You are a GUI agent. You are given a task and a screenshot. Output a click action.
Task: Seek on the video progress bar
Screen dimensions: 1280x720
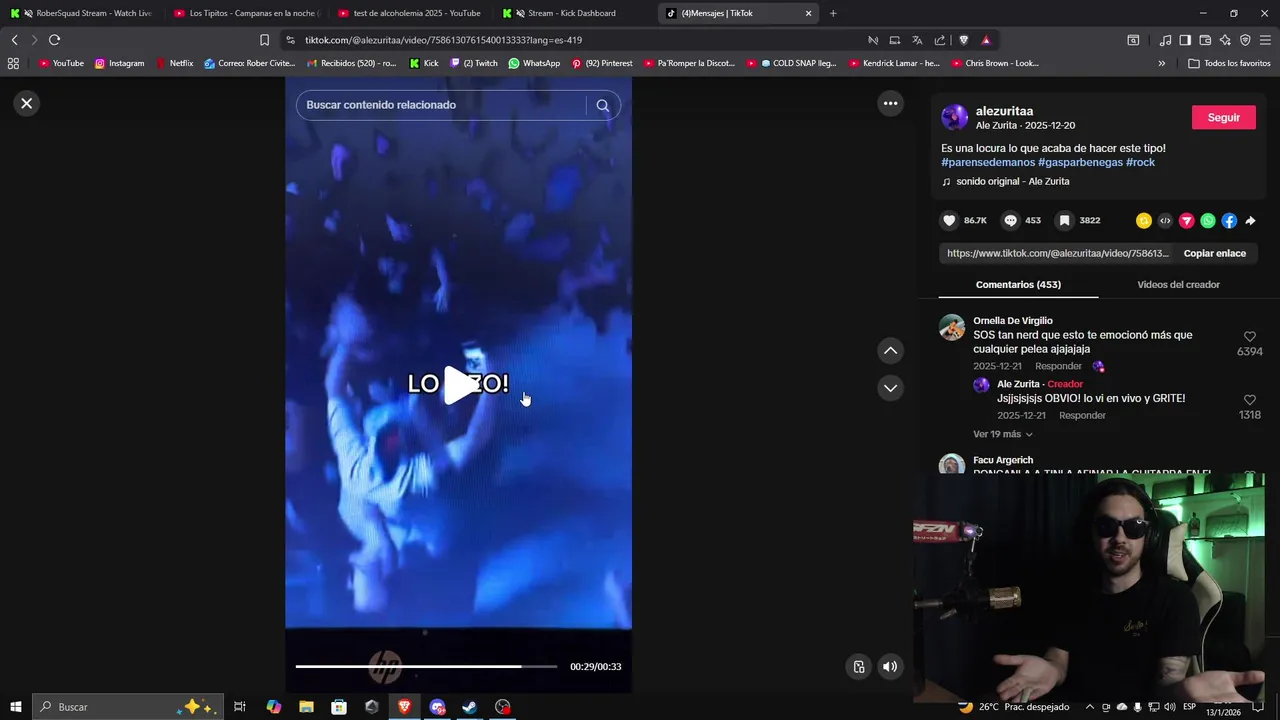point(426,666)
